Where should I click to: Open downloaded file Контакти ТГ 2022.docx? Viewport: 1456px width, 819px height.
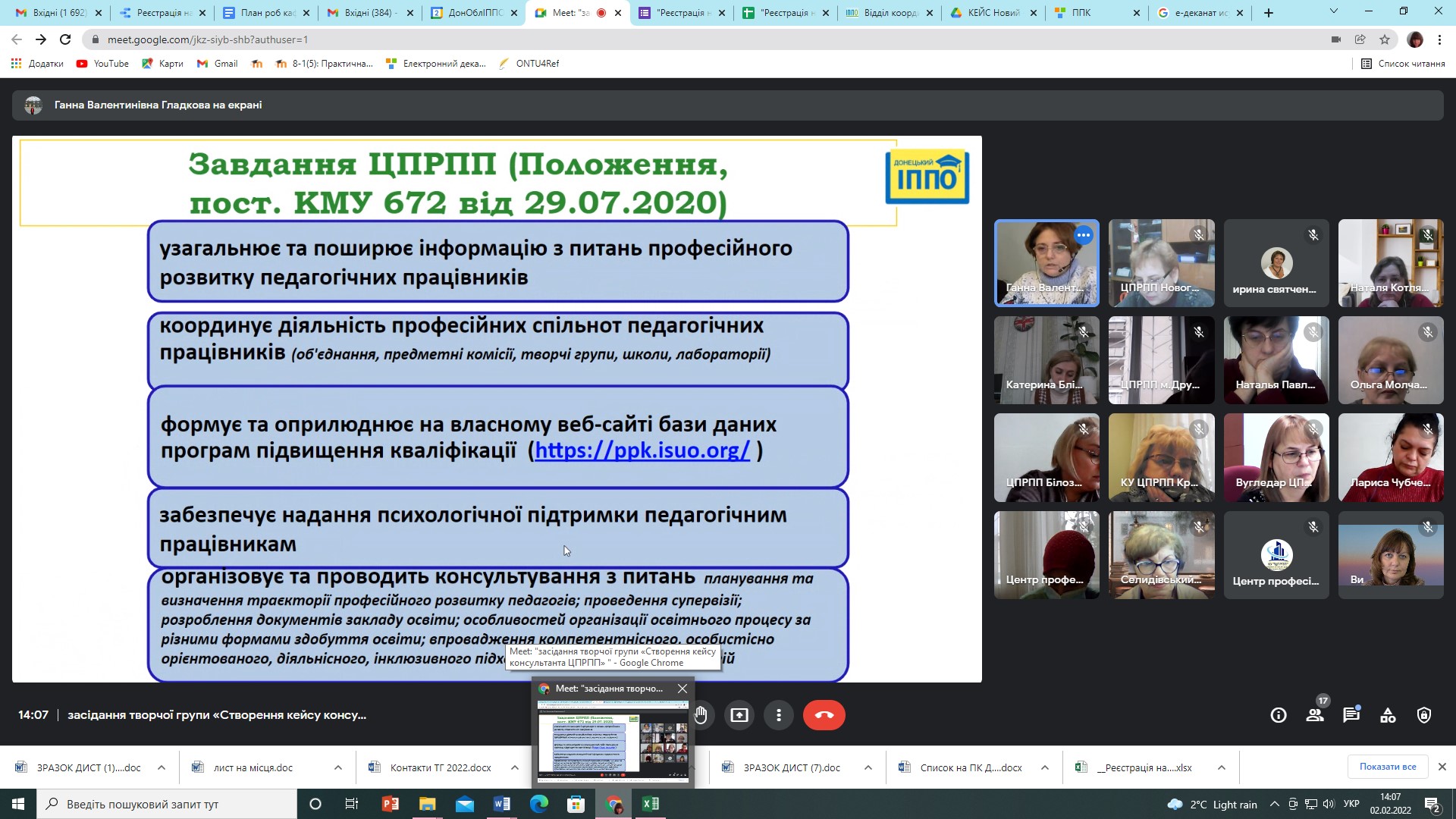pos(441,767)
